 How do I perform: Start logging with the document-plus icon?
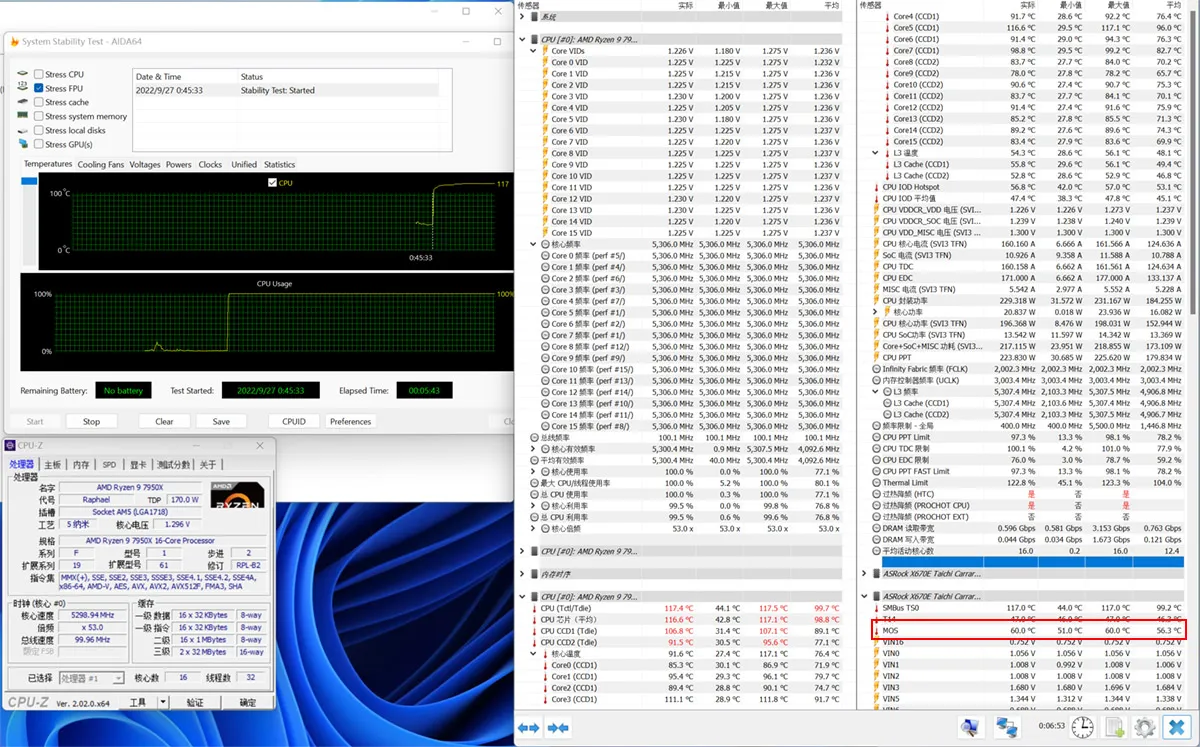coord(1114,727)
